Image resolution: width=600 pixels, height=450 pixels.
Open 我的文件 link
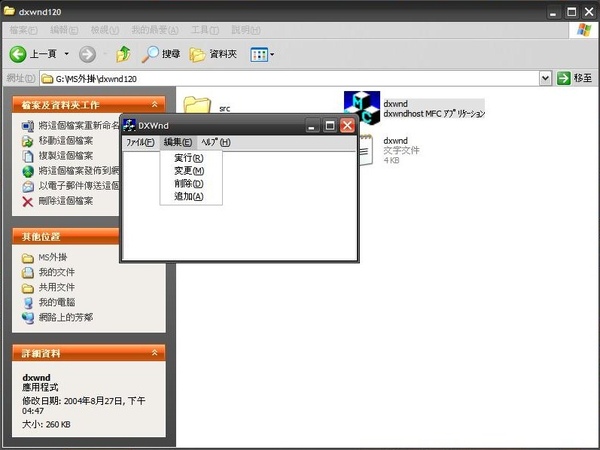tap(57, 272)
